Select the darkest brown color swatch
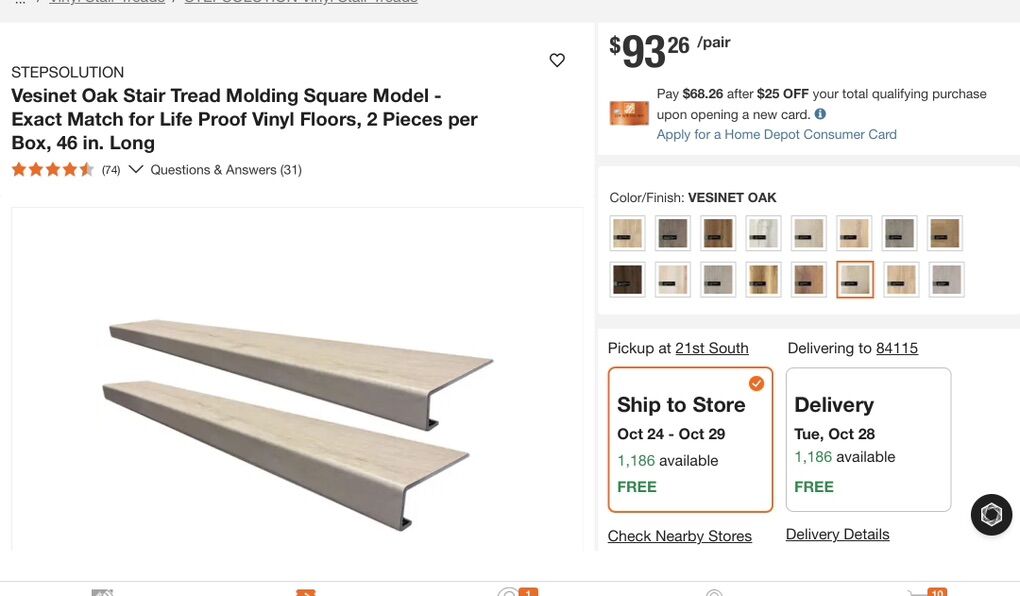This screenshot has height=596, width=1020. pyautogui.click(x=627, y=279)
